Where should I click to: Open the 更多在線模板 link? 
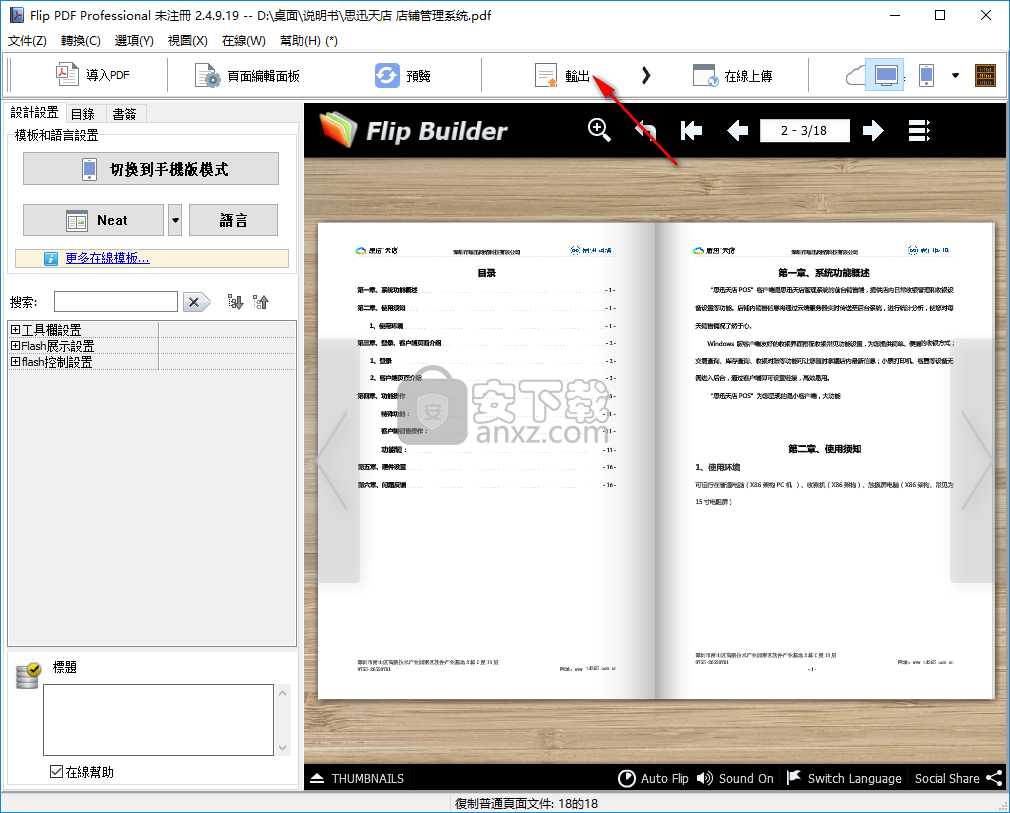point(108,258)
